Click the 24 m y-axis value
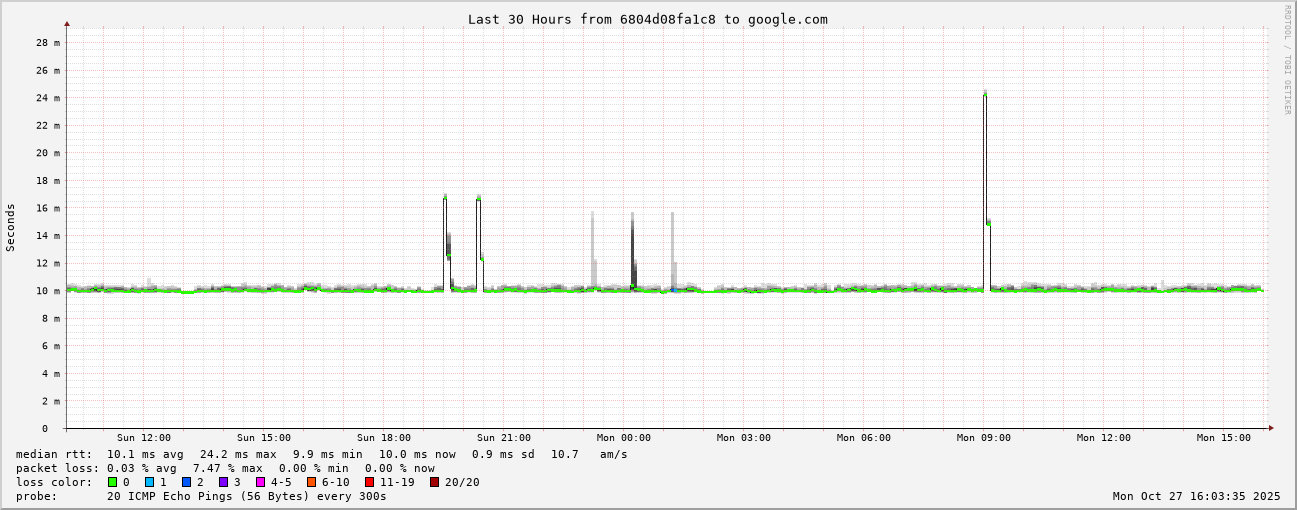The height and width of the screenshot is (510, 1297). pyautogui.click(x=48, y=98)
